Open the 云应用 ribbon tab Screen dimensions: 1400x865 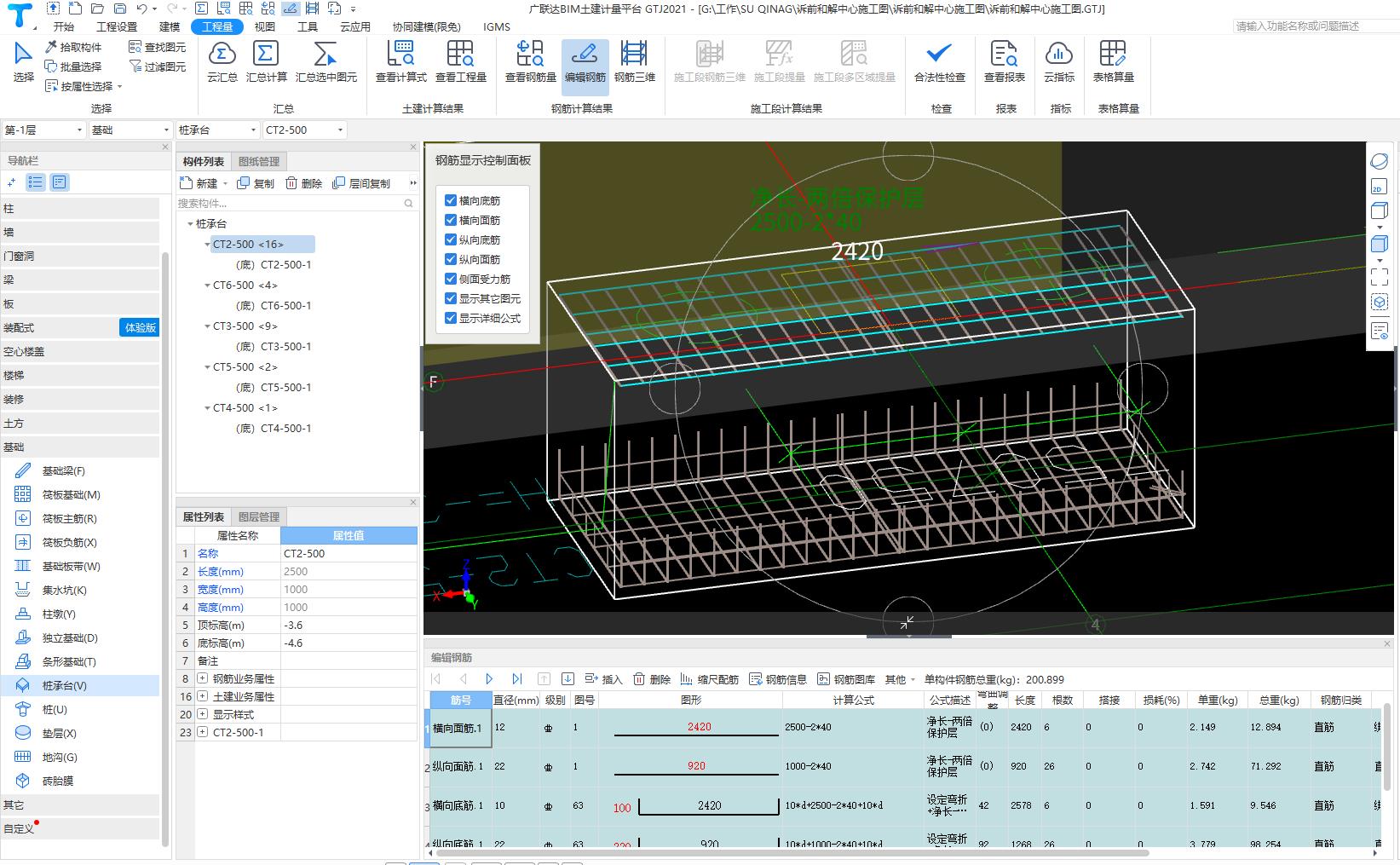click(355, 26)
